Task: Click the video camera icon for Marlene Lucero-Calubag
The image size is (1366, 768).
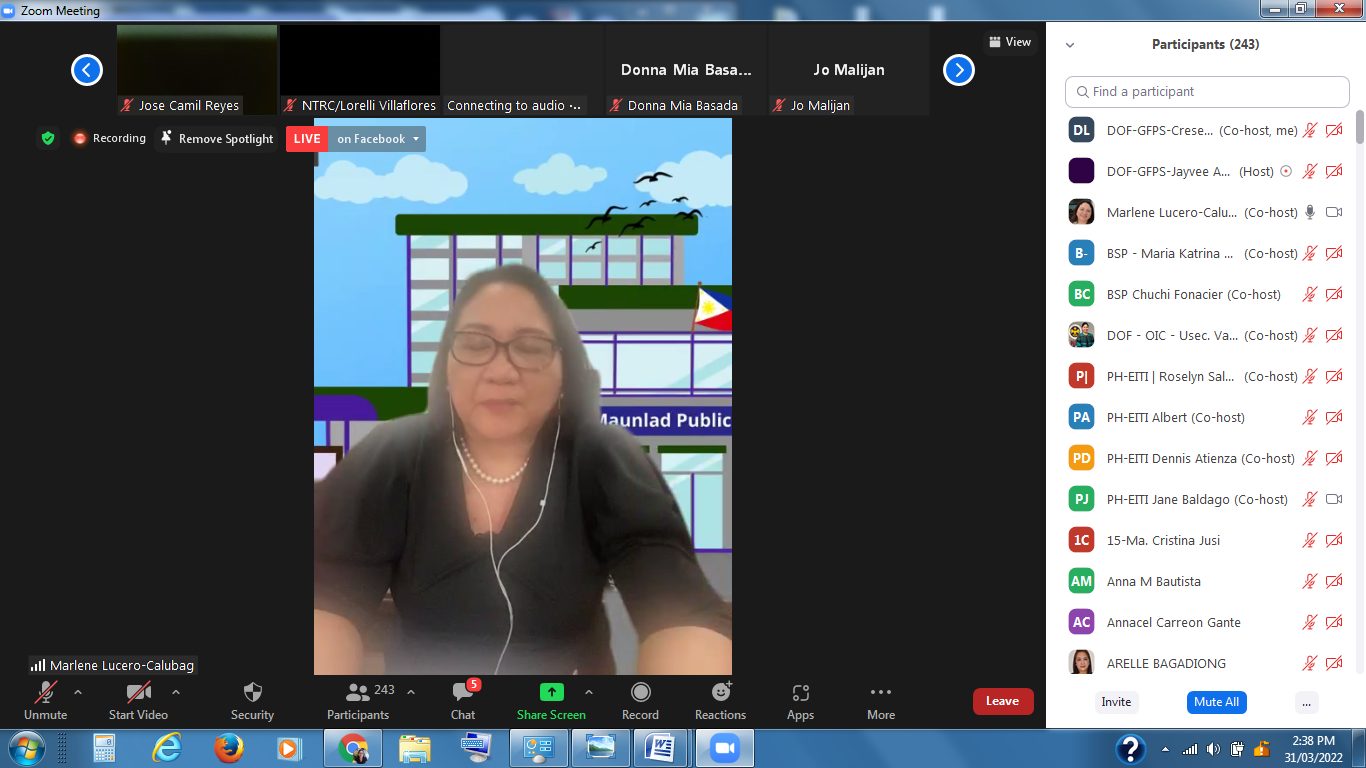Action: 1334,212
